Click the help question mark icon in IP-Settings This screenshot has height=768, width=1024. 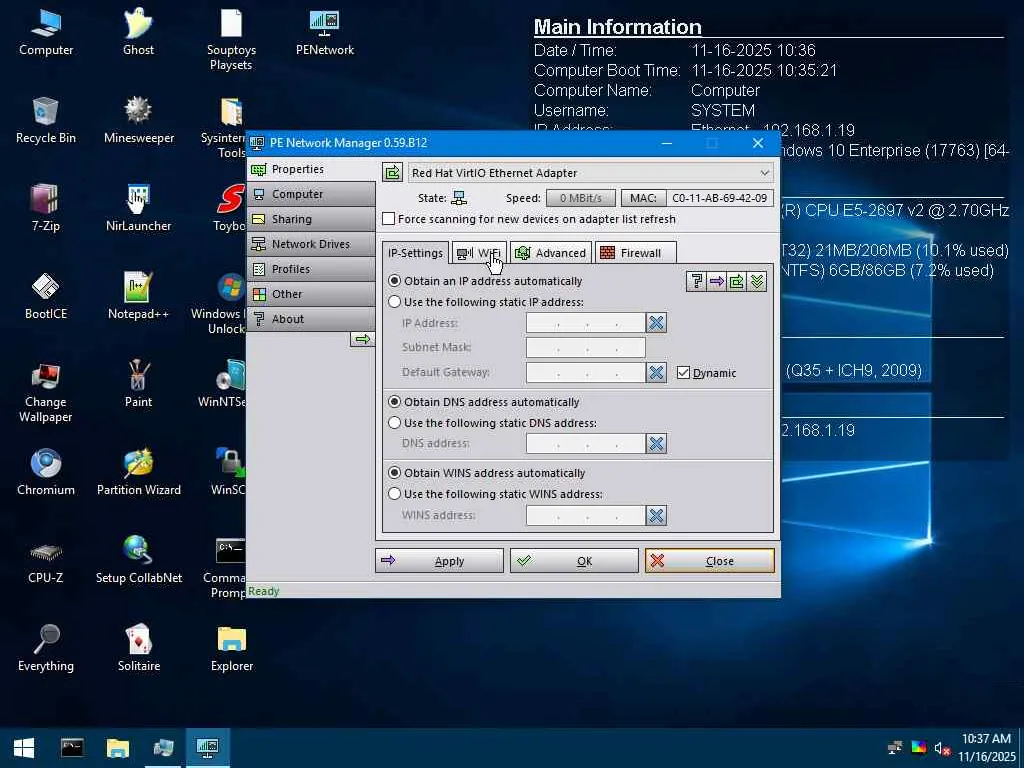pos(696,281)
